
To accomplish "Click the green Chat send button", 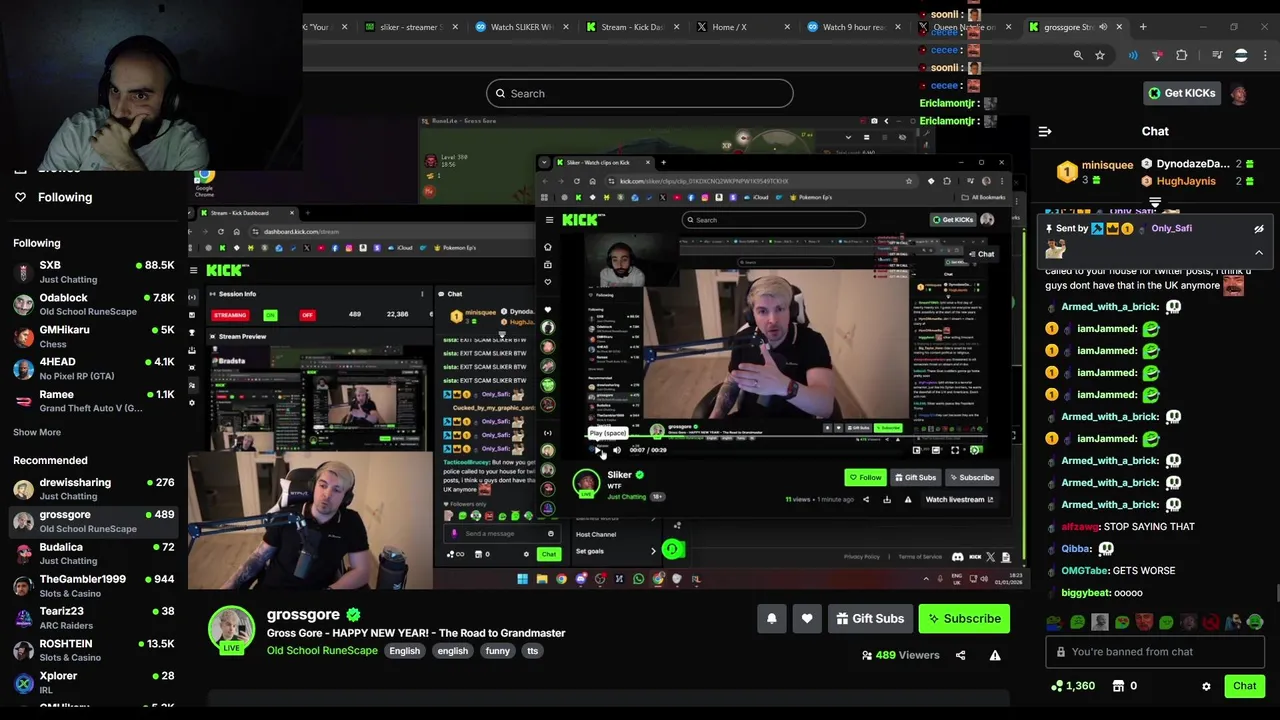I will click(x=1244, y=687).
